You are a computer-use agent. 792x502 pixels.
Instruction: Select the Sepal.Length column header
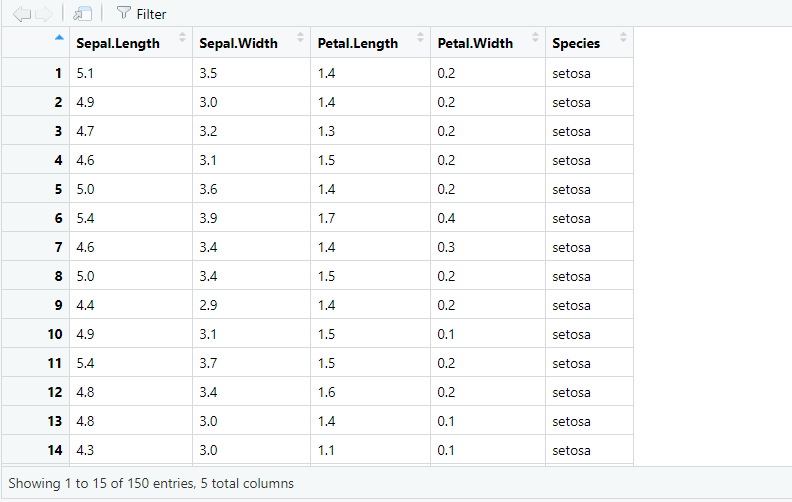pyautogui.click(x=117, y=43)
